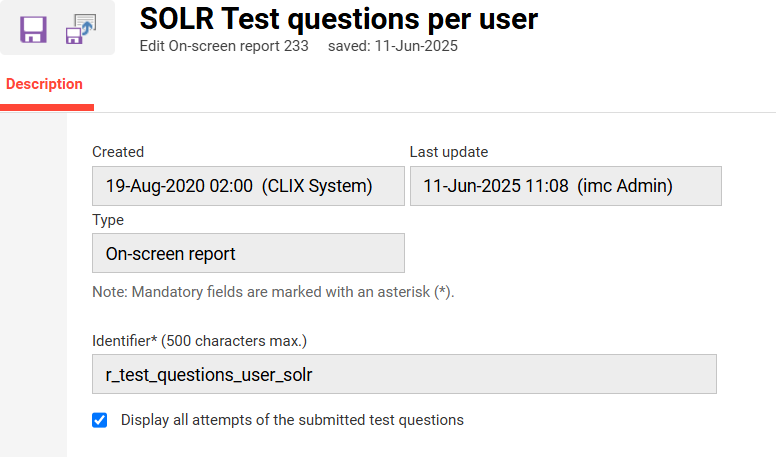Click the 'saved: 11-Jun-2025' status text

click(x=393, y=46)
